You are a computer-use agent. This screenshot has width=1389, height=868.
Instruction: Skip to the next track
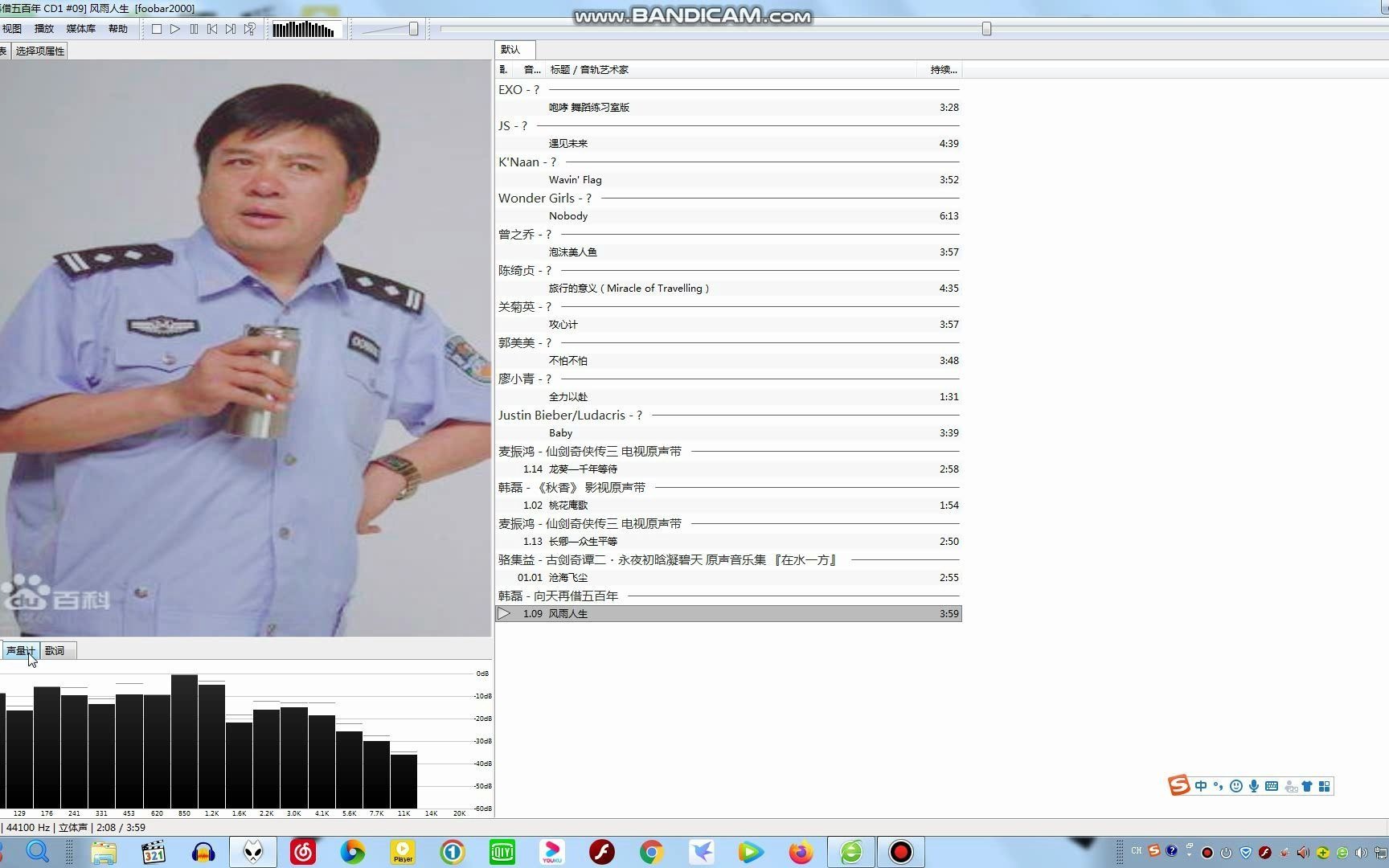(231, 29)
